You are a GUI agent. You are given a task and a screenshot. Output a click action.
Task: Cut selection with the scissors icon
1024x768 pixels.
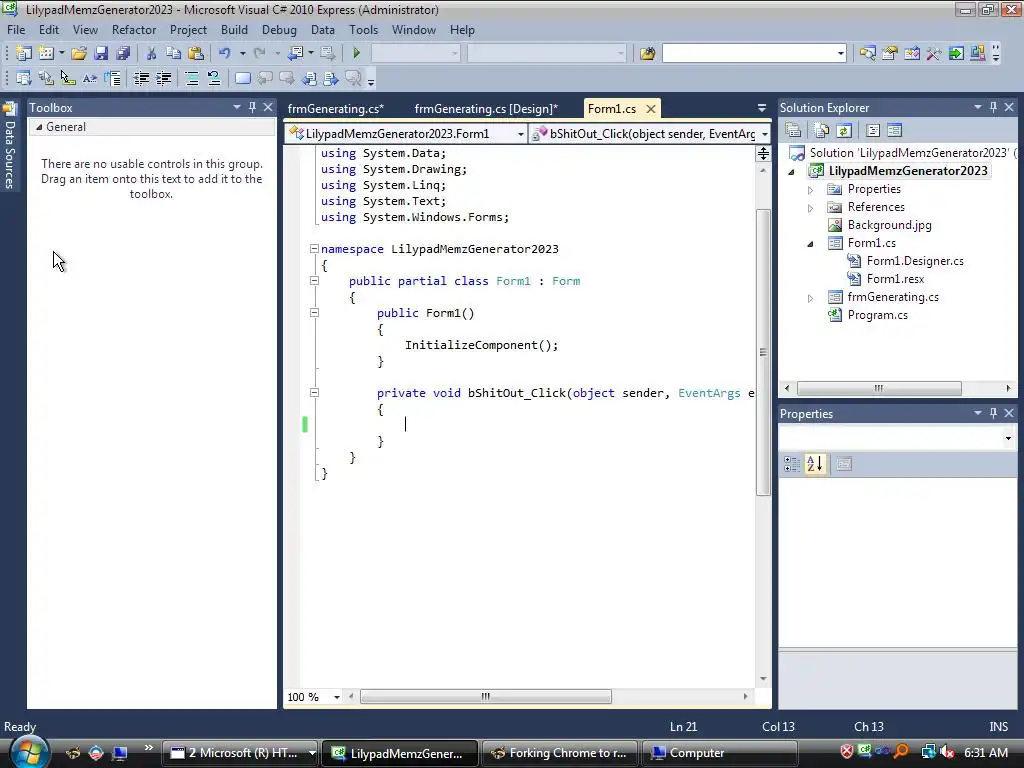(151, 53)
